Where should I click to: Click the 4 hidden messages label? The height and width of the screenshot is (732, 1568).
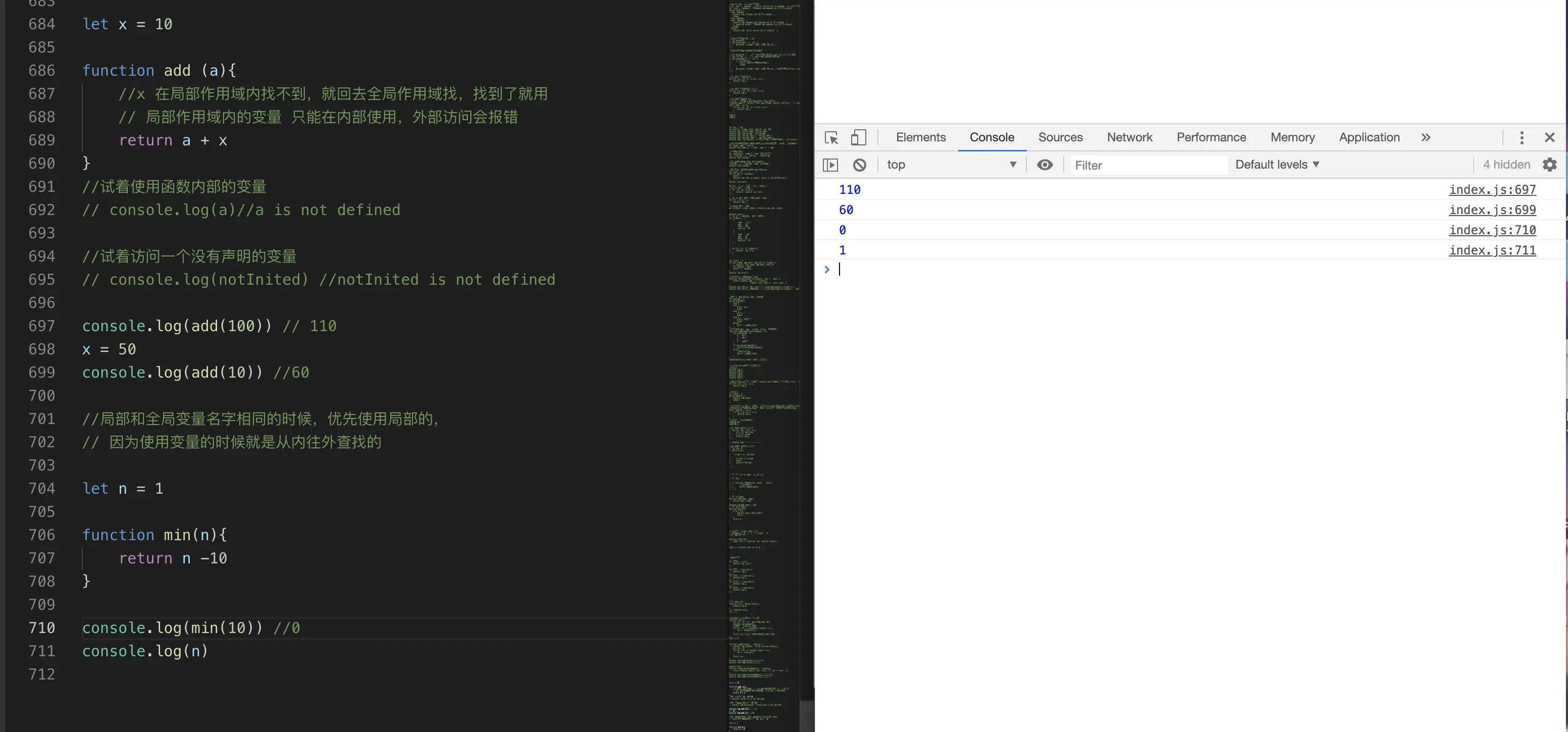click(1506, 165)
